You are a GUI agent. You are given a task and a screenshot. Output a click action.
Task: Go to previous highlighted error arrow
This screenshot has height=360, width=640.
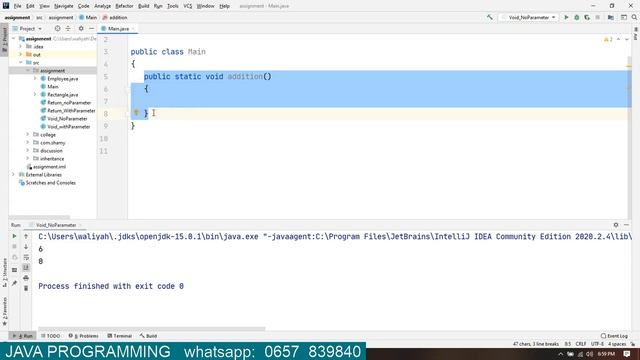[x=618, y=39]
